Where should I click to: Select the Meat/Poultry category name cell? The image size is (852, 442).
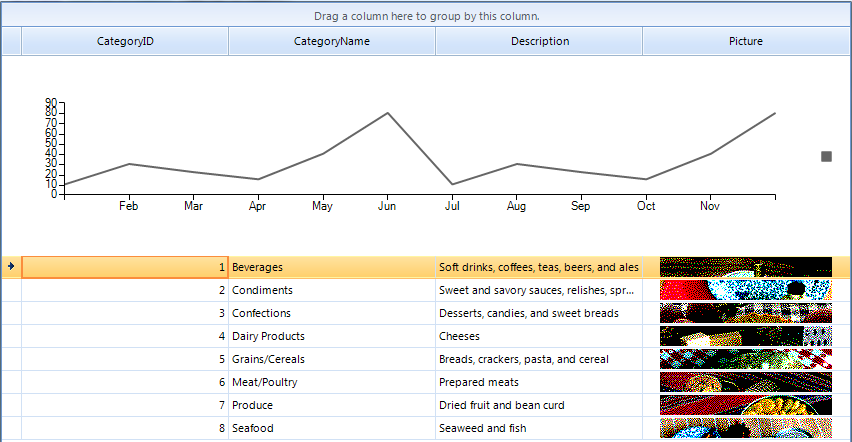pos(331,382)
